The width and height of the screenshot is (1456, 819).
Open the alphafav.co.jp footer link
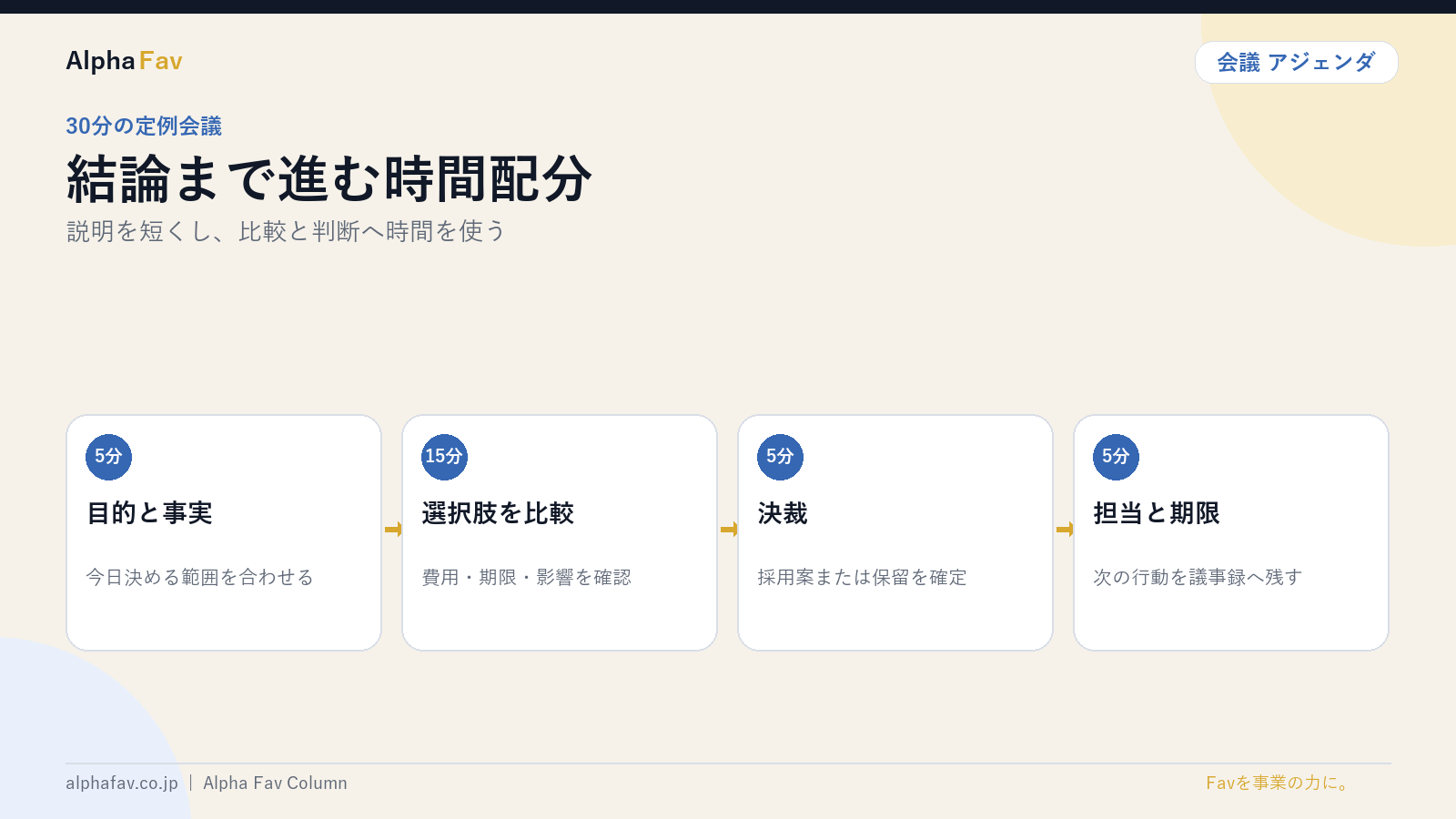(x=122, y=784)
